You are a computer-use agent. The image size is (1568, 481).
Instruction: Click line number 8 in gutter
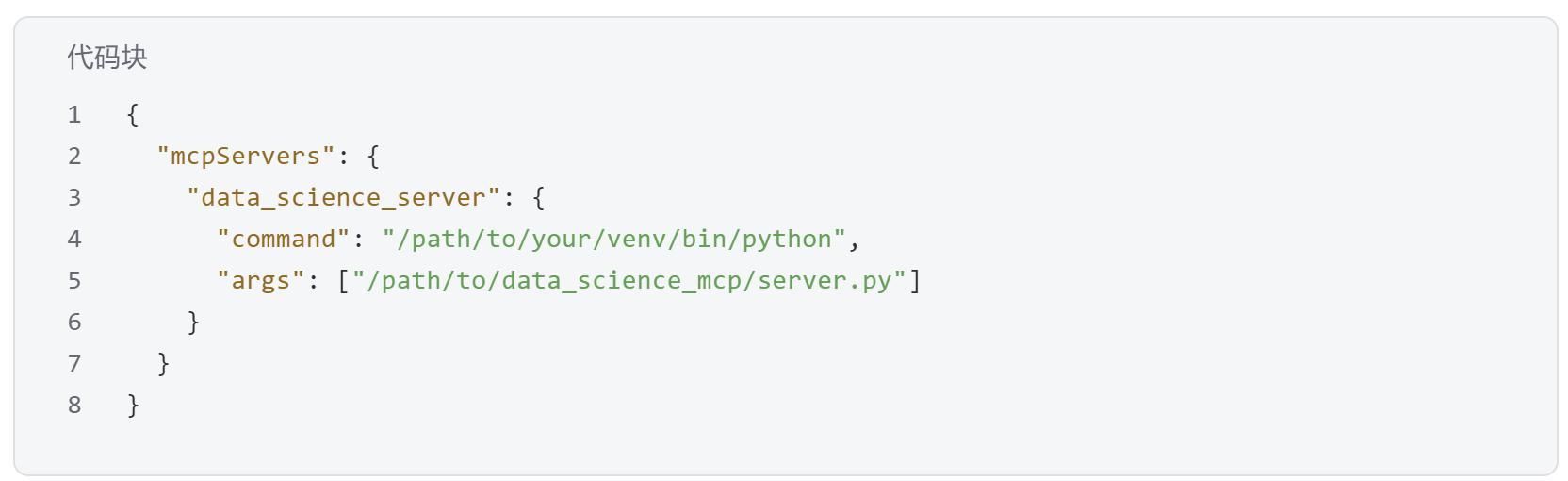pyautogui.click(x=74, y=406)
